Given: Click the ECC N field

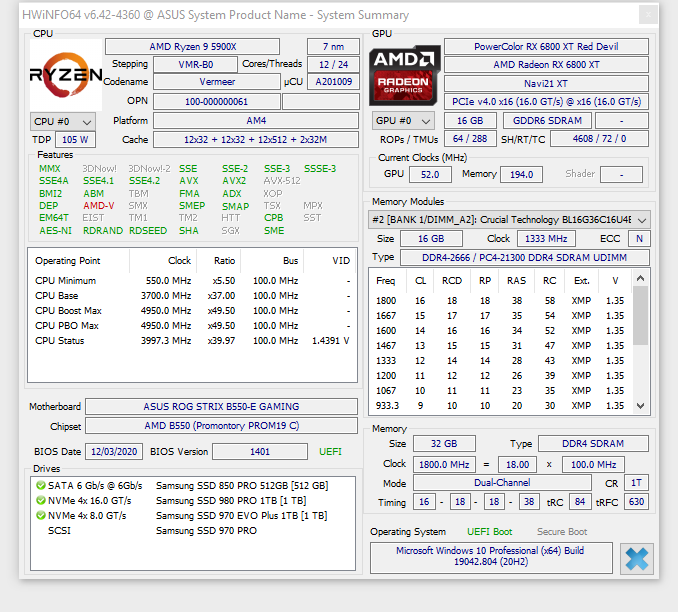Looking at the screenshot, I should point(639,238).
